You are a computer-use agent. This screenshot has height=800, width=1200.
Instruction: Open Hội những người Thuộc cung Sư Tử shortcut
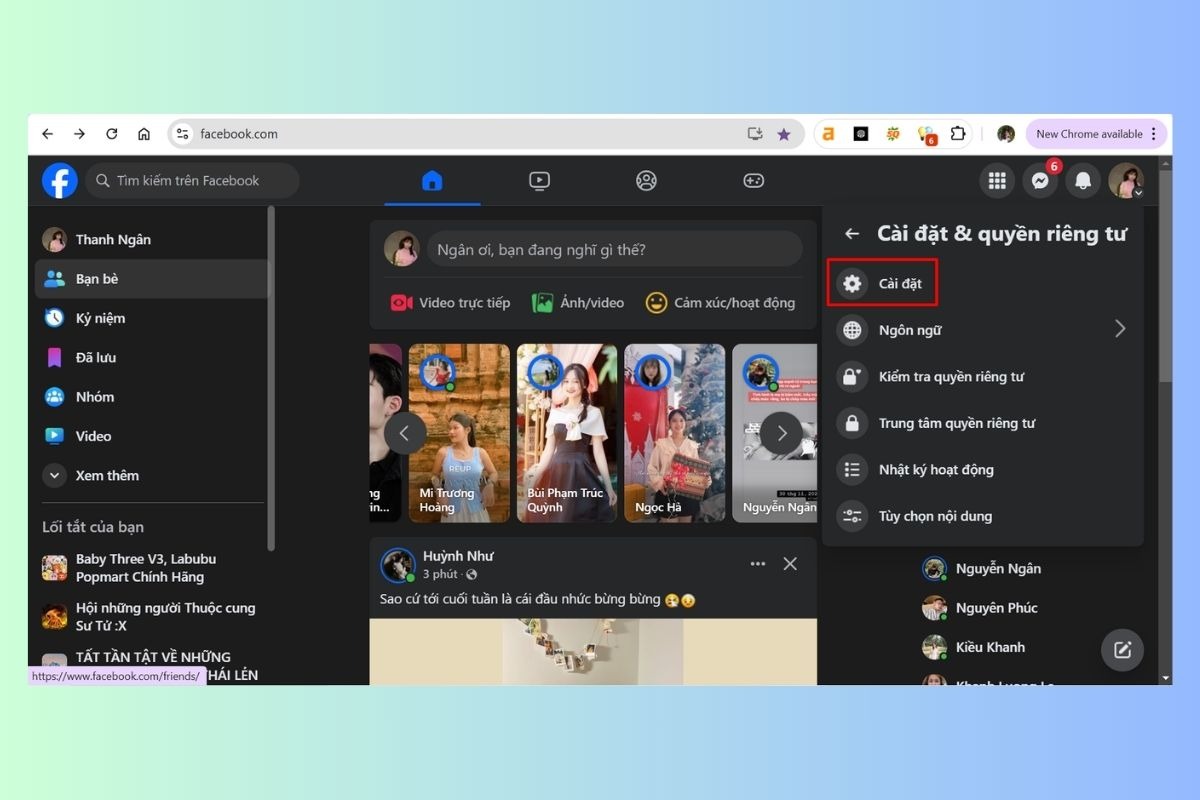coord(152,617)
